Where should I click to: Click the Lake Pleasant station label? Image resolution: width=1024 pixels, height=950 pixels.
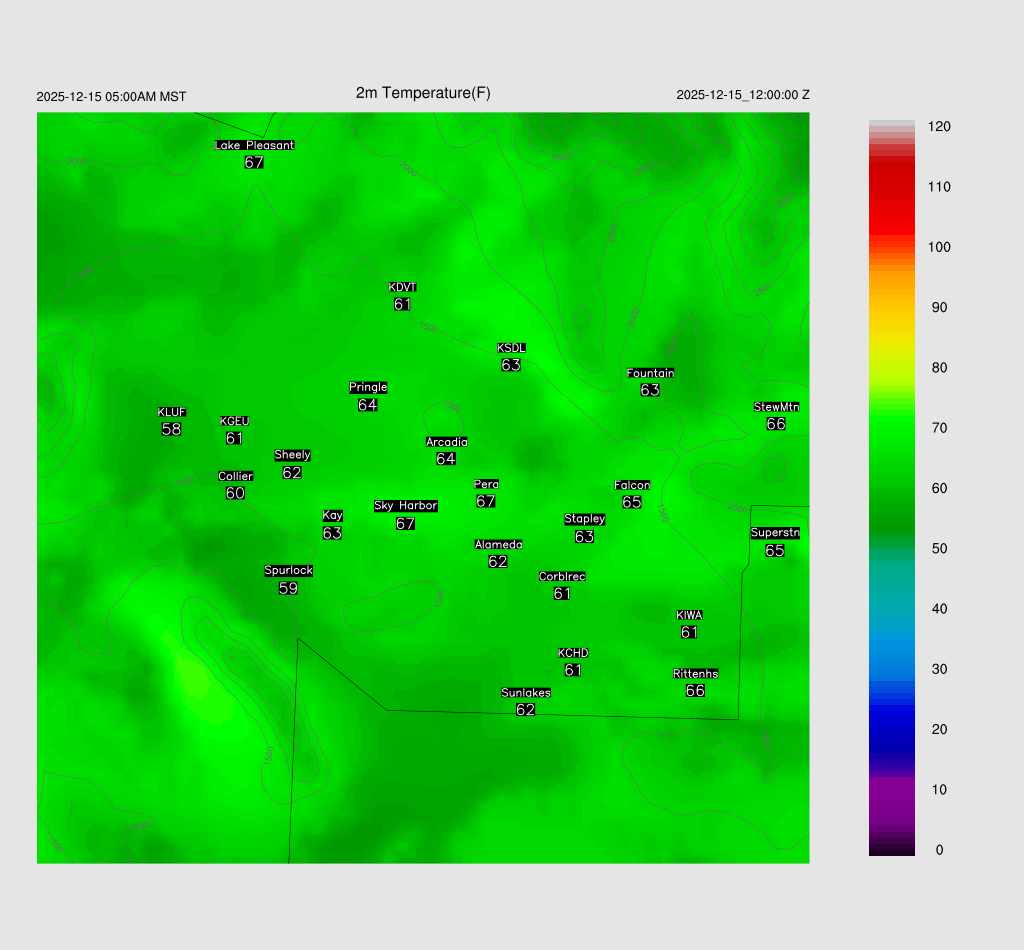tap(254, 145)
